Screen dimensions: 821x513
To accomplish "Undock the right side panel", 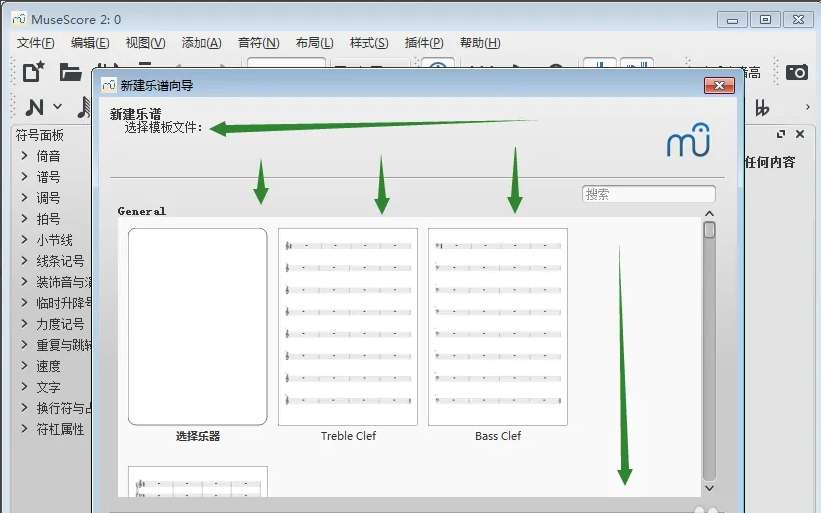I will coord(781,134).
